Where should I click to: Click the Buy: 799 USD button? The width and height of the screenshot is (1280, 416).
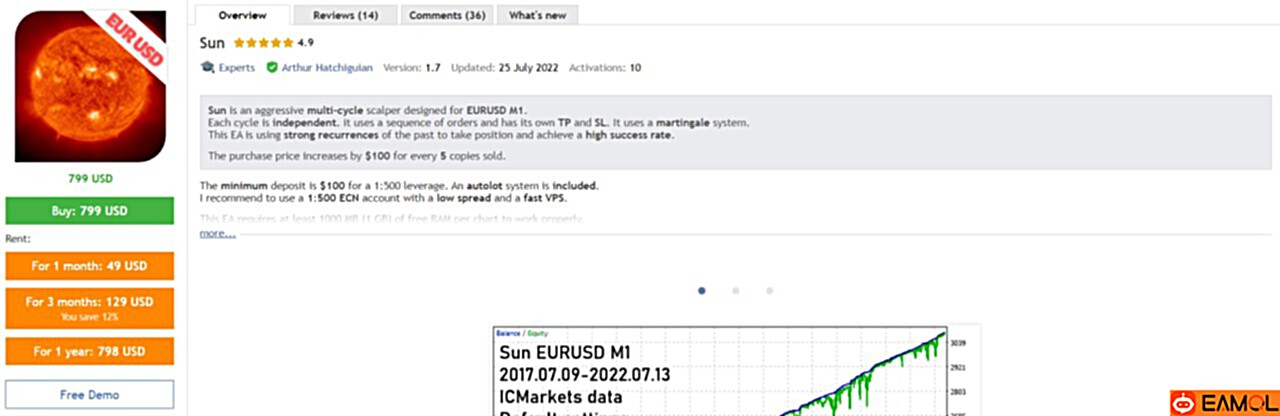[x=90, y=211]
